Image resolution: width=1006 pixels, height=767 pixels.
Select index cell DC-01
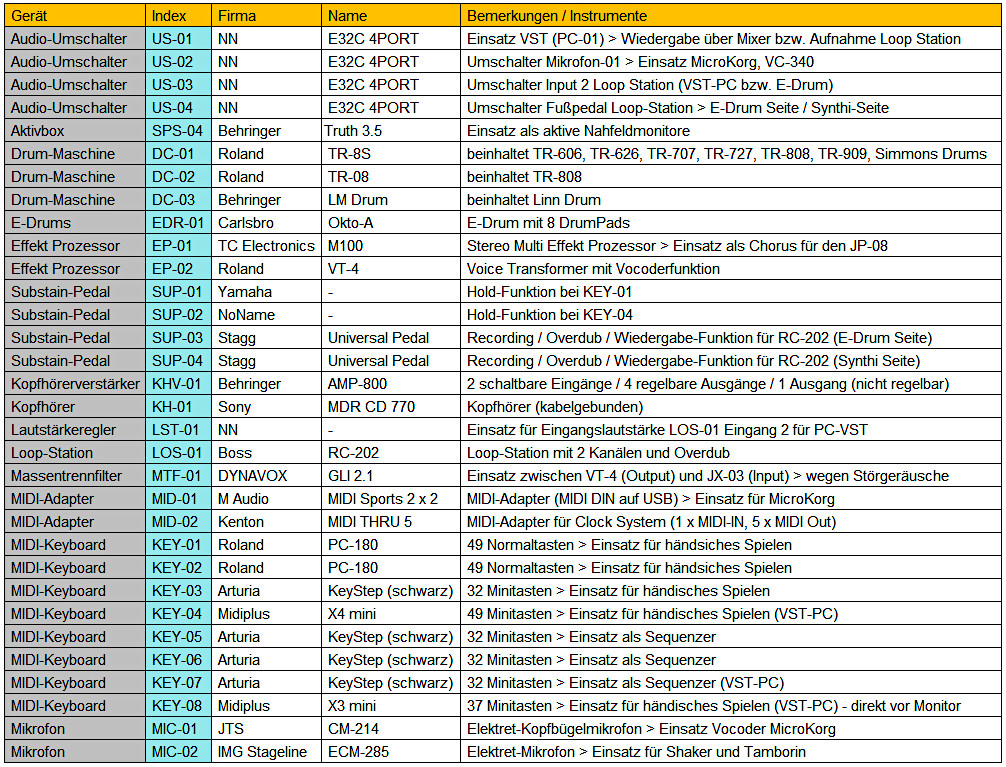point(178,154)
